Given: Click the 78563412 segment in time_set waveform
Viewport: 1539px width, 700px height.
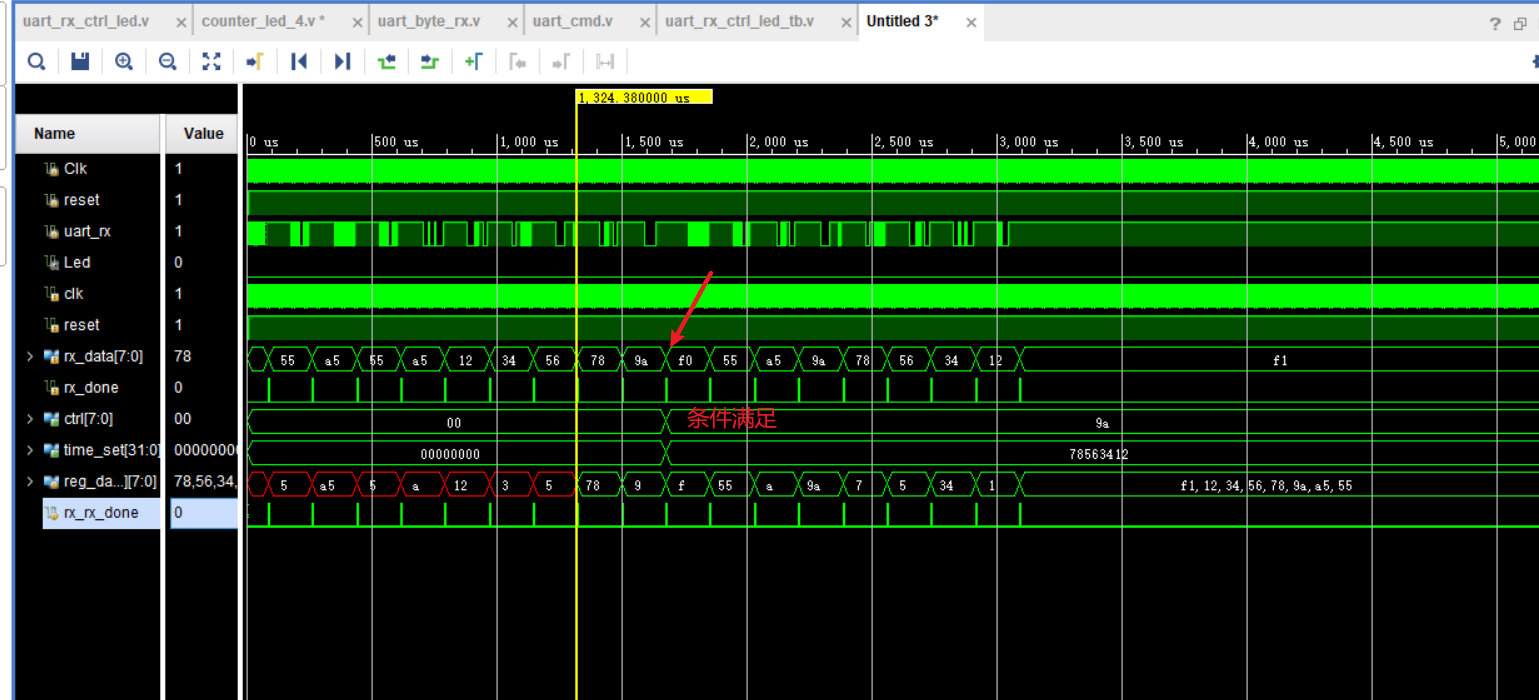Looking at the screenshot, I should [1099, 454].
